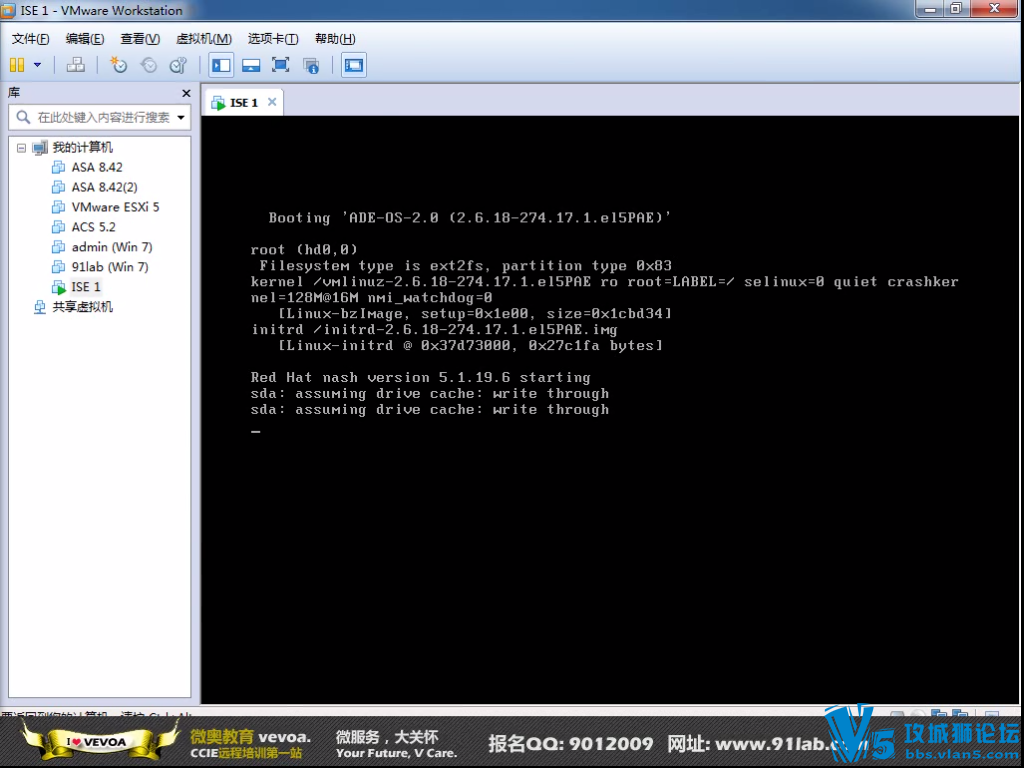This screenshot has width=1024, height=768.
Task: Select VMware ESXi 5 in library
Action: [114, 207]
